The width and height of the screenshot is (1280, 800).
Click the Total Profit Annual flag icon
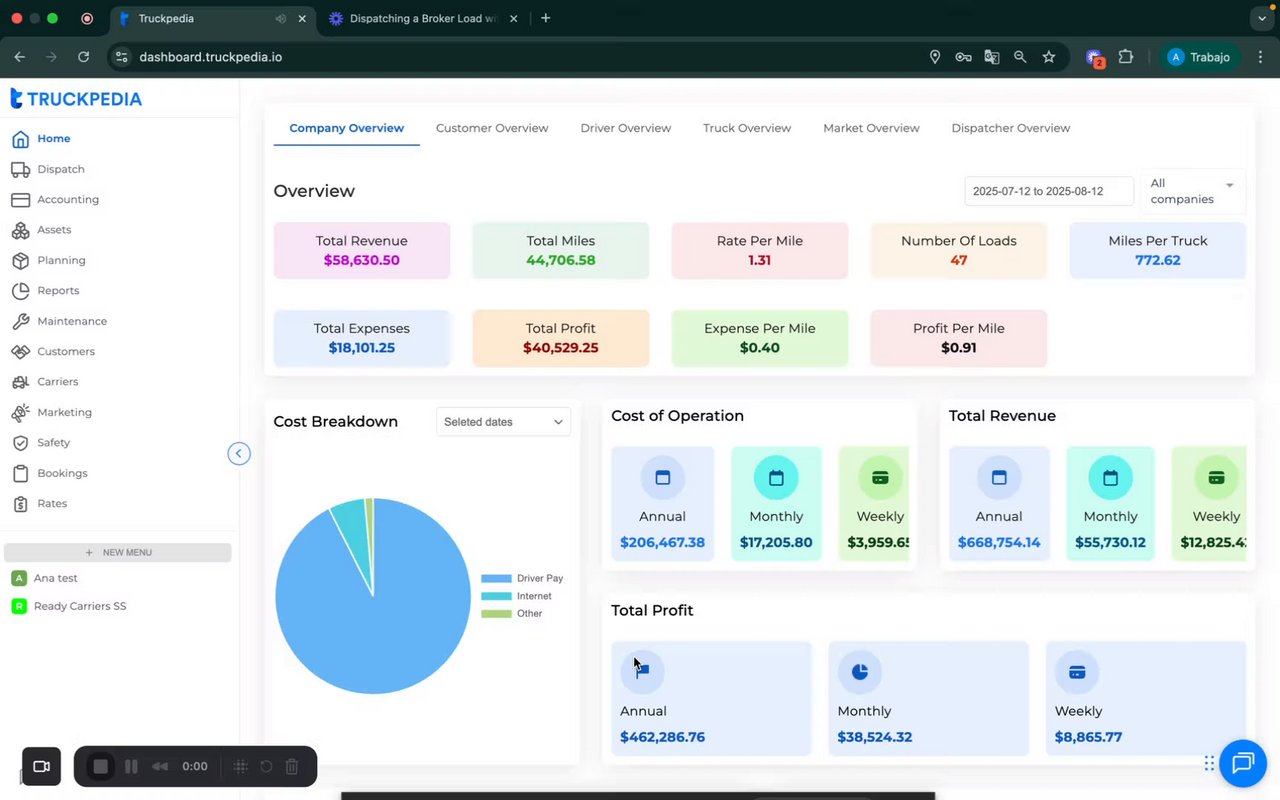tap(642, 671)
